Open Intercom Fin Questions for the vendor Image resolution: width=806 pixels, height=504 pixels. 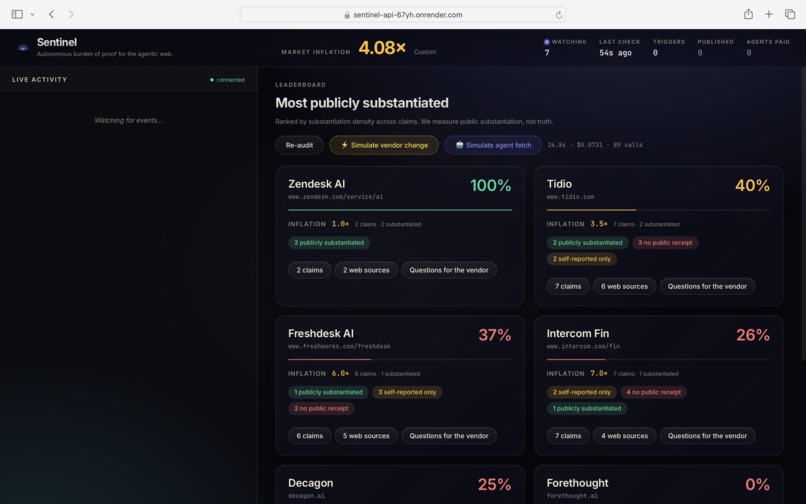pos(707,436)
